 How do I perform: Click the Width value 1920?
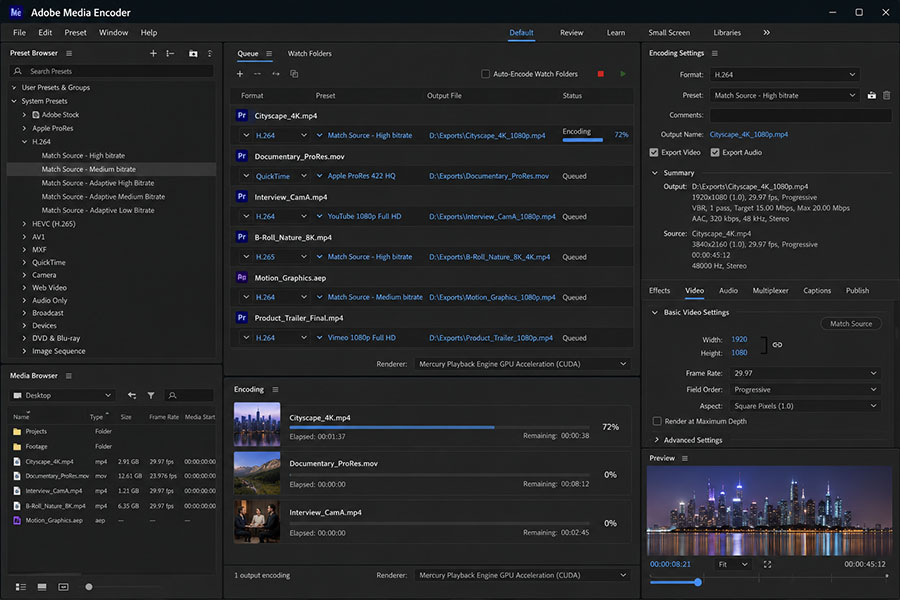click(x=739, y=339)
